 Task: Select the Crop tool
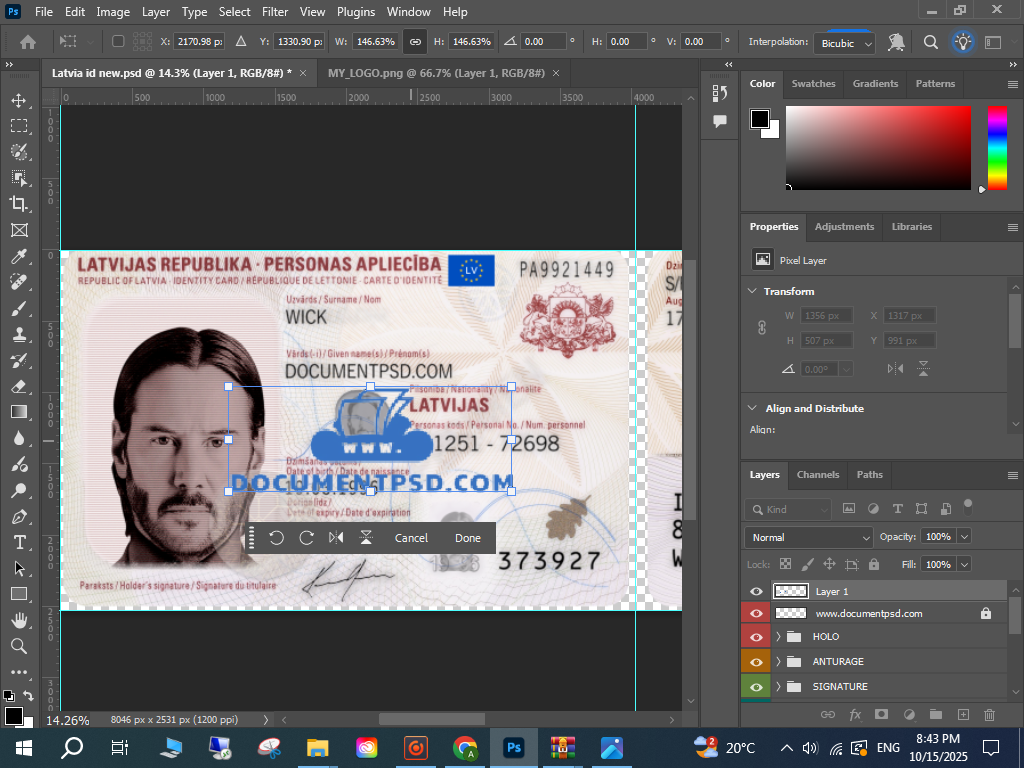click(19, 204)
